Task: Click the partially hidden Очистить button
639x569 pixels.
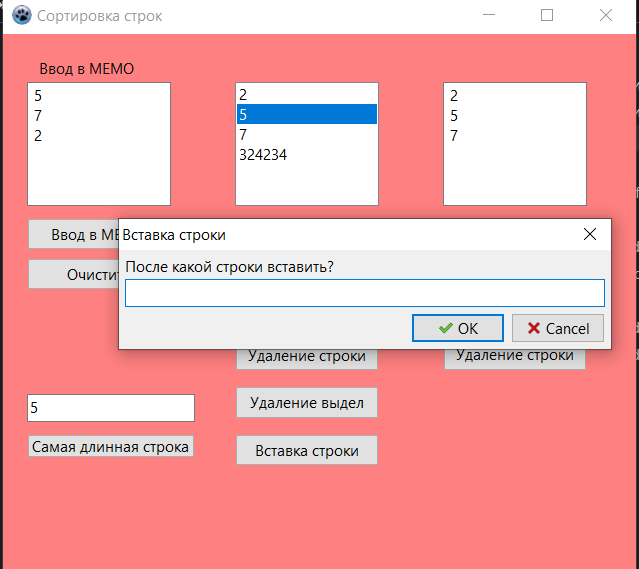Action: (73, 274)
